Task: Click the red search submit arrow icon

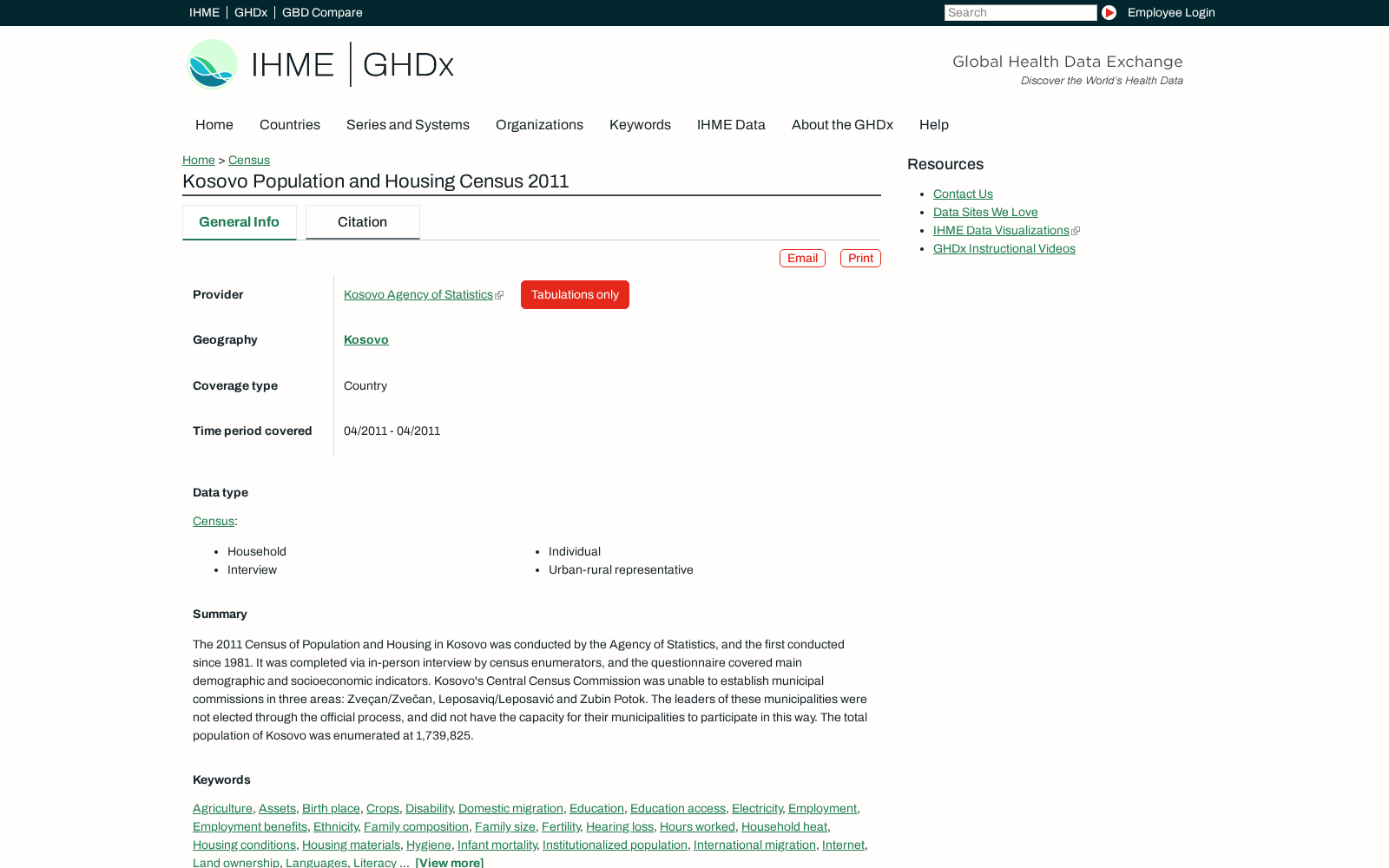Action: click(x=1109, y=12)
